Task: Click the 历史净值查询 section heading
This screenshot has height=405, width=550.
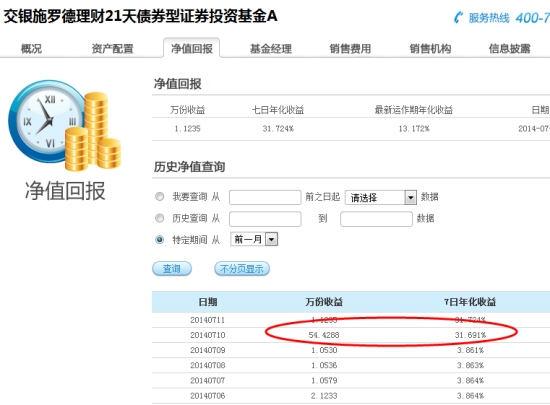Action: 189,167
